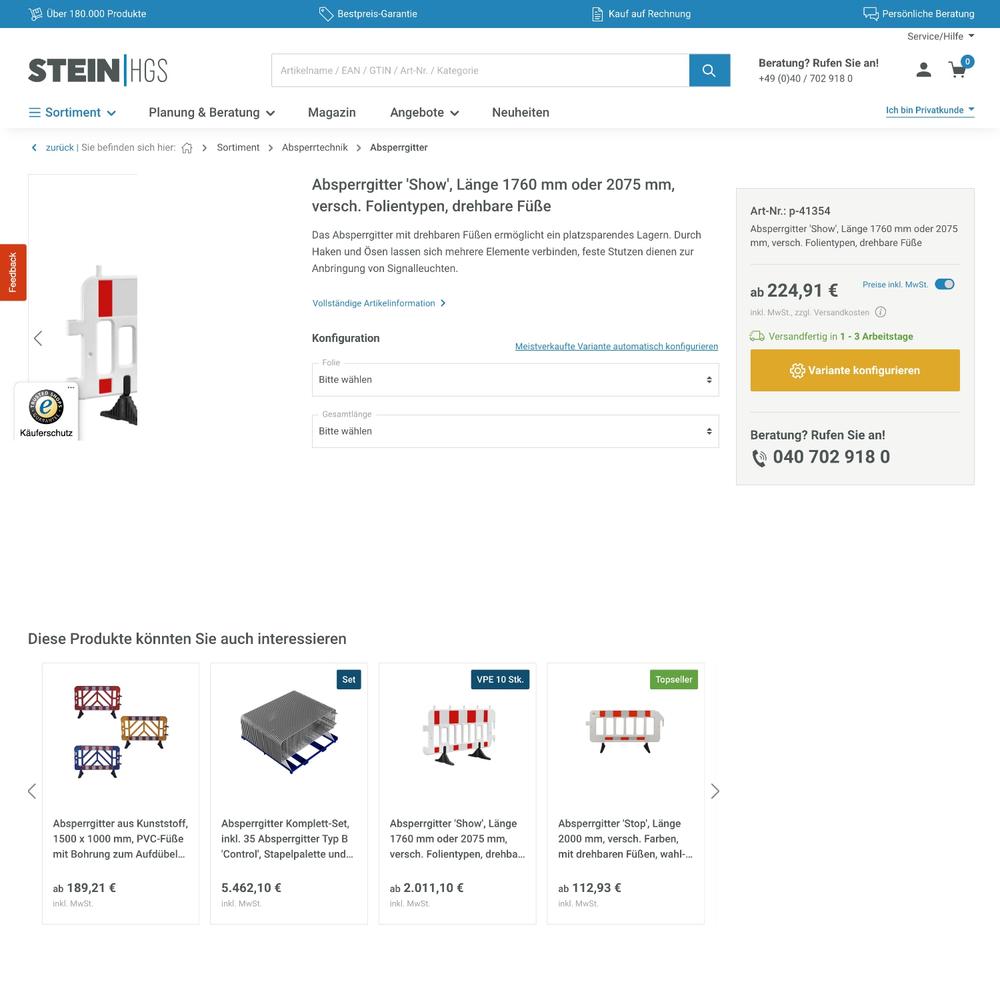Click 'Meistverkaufte Variante automatisch konfigurieren' link
The height and width of the screenshot is (1000, 1000).
(616, 346)
